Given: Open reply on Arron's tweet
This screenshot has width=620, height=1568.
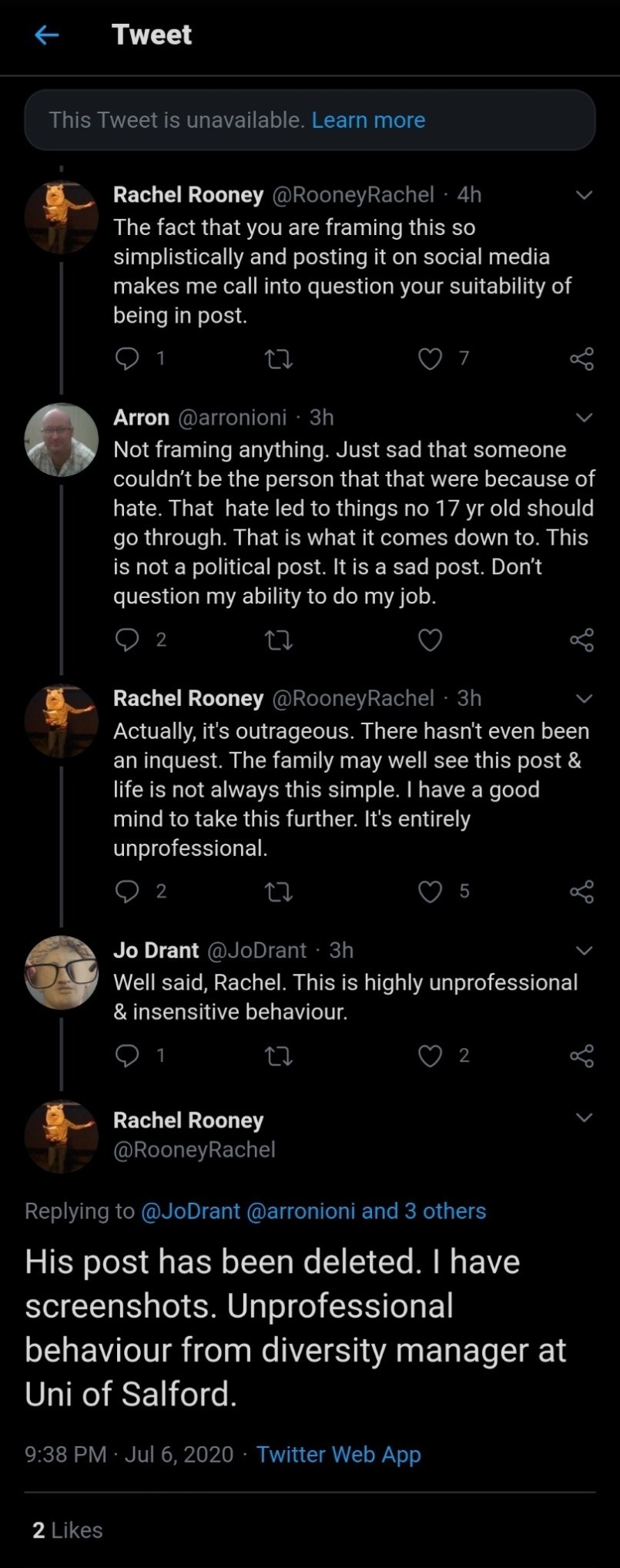Looking at the screenshot, I should [x=126, y=640].
